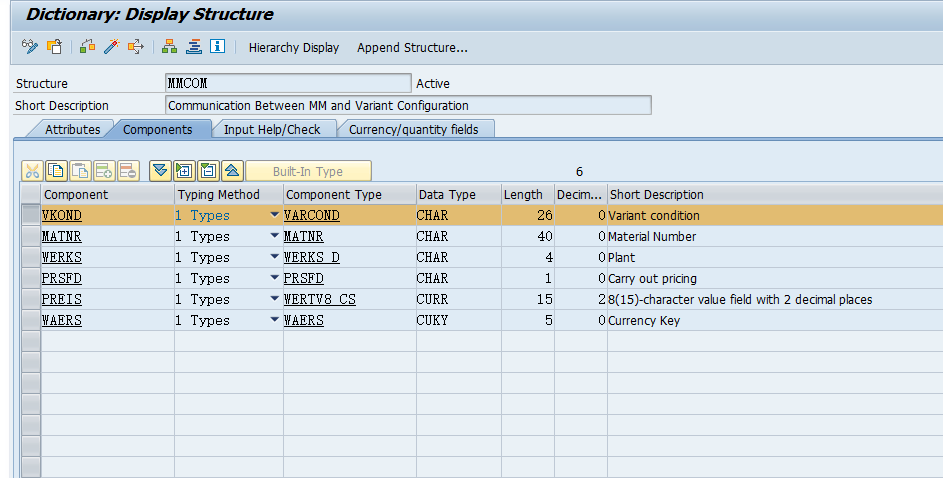Click the Display/Change toggle icon
This screenshot has width=943, height=478.
click(x=29, y=47)
